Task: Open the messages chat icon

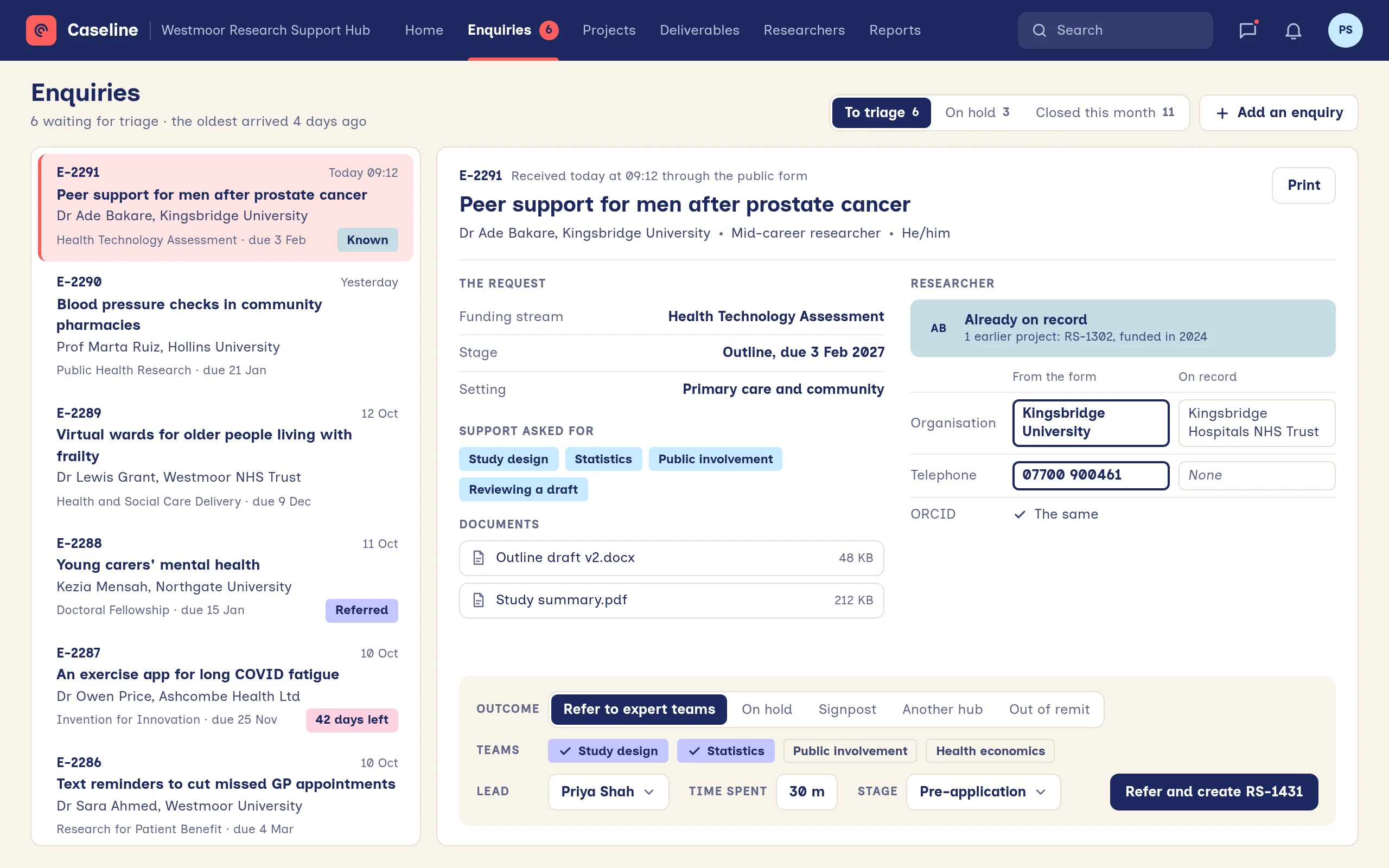Action: [1248, 30]
